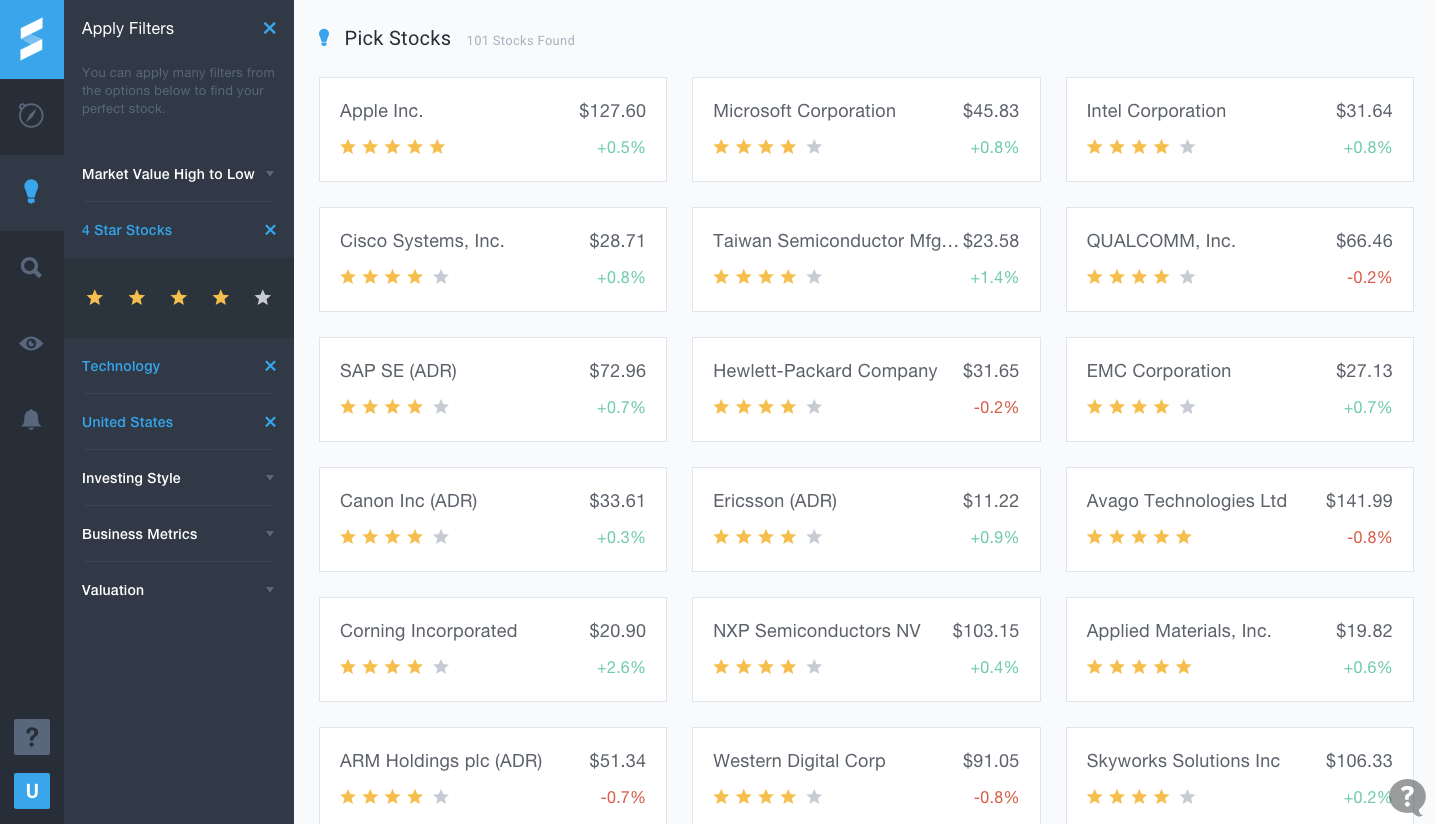Click the app logo in the sidebar
This screenshot has width=1436, height=824.
[32, 39]
